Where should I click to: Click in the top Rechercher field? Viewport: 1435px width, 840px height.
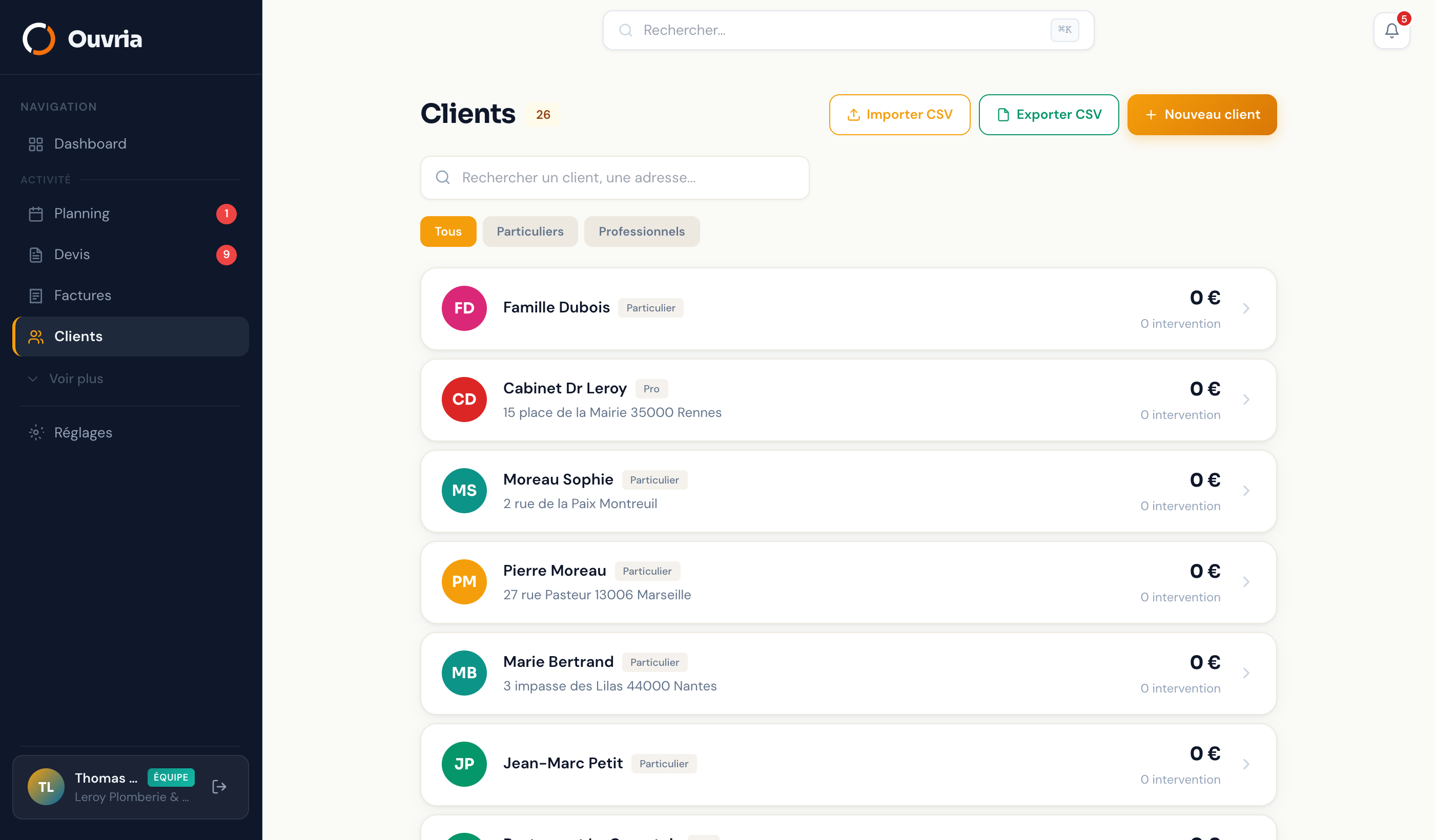[849, 30]
